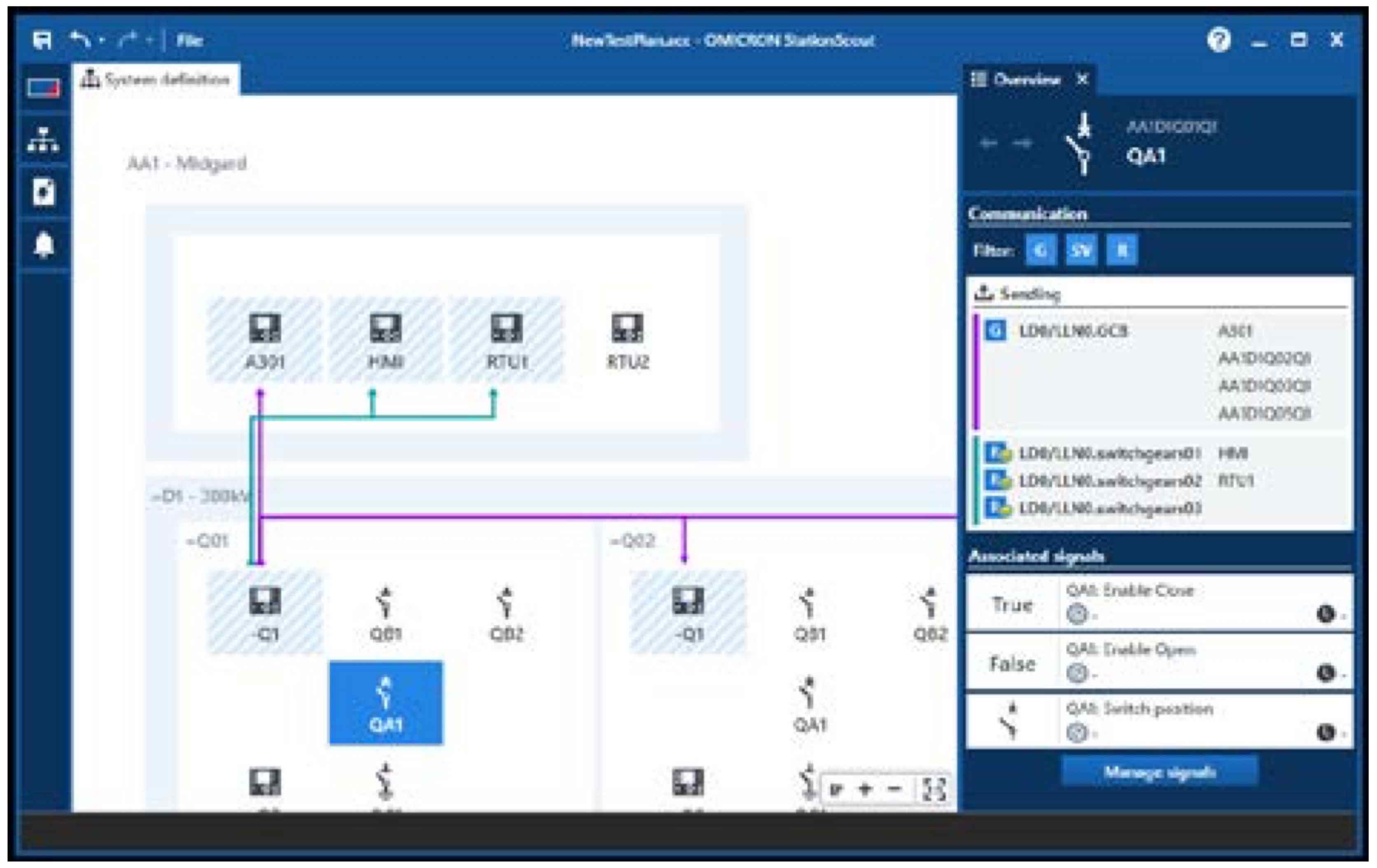Select the LD0/LLN0.switchgears02 report entry
Screen dimensions: 1377x868
click(1109, 481)
